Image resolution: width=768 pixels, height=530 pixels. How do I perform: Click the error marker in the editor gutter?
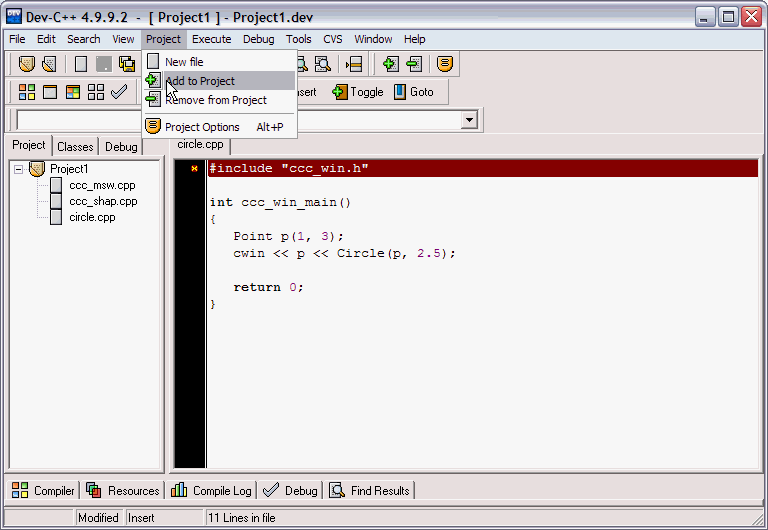tap(194, 169)
